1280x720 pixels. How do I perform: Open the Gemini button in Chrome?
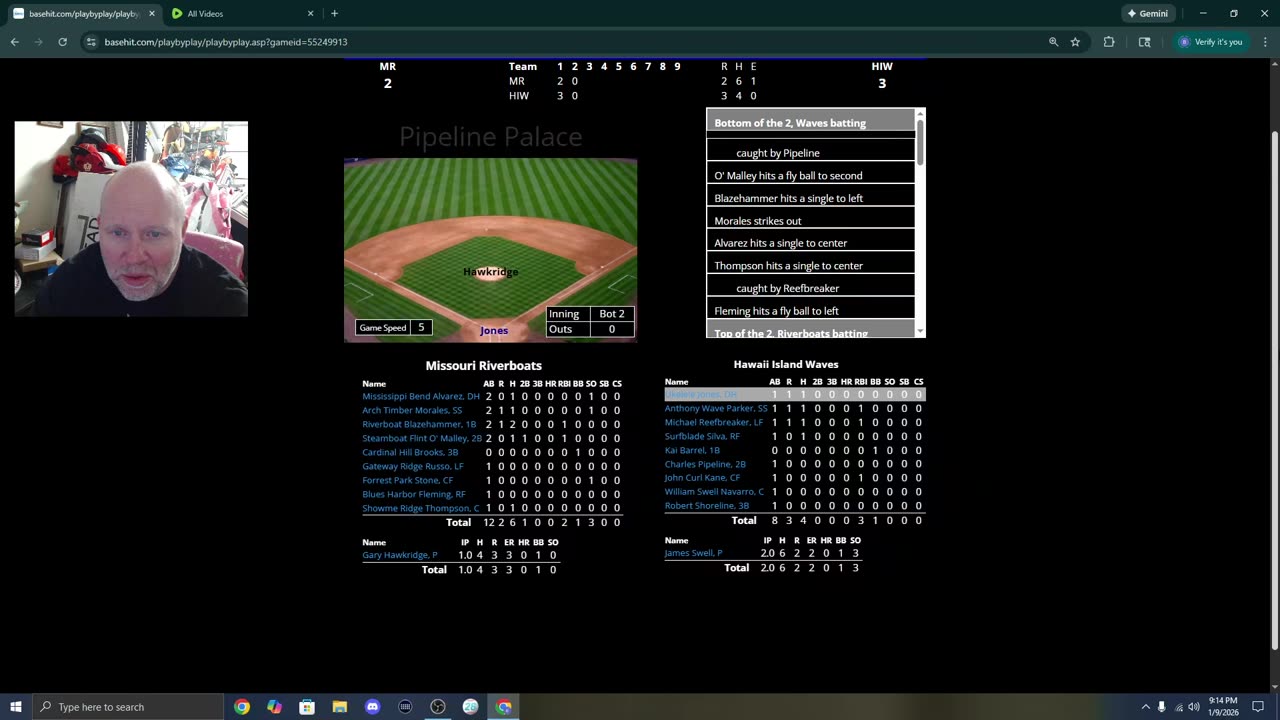[1147, 13]
